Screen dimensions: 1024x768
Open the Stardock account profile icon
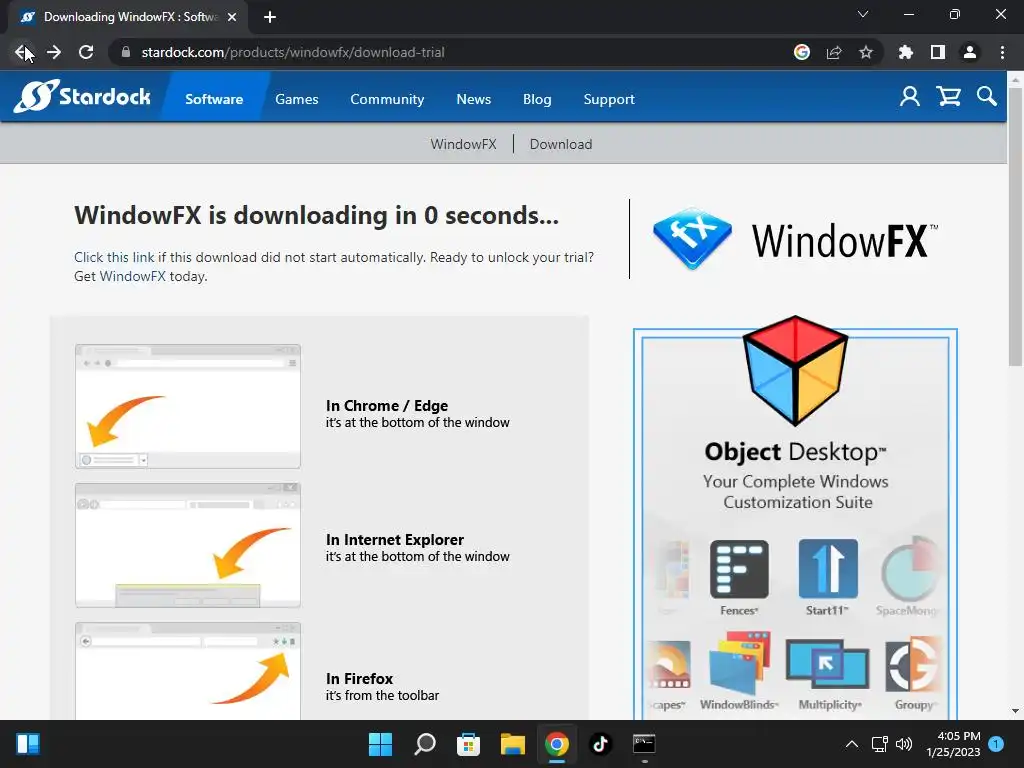point(909,97)
